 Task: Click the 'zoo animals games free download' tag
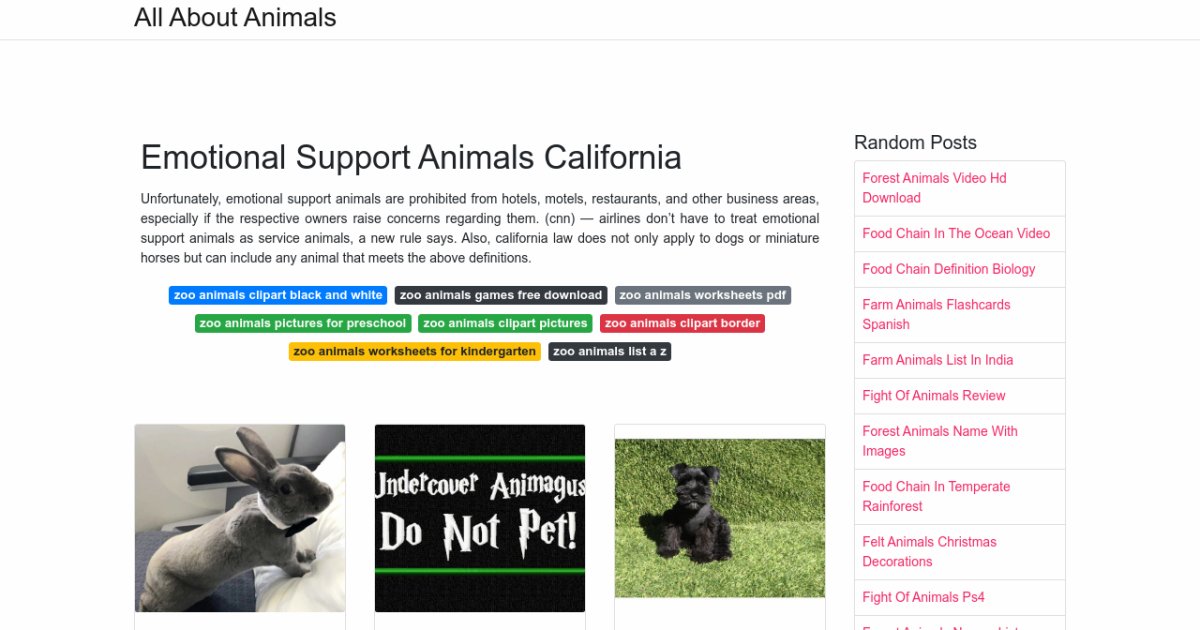[x=501, y=295]
